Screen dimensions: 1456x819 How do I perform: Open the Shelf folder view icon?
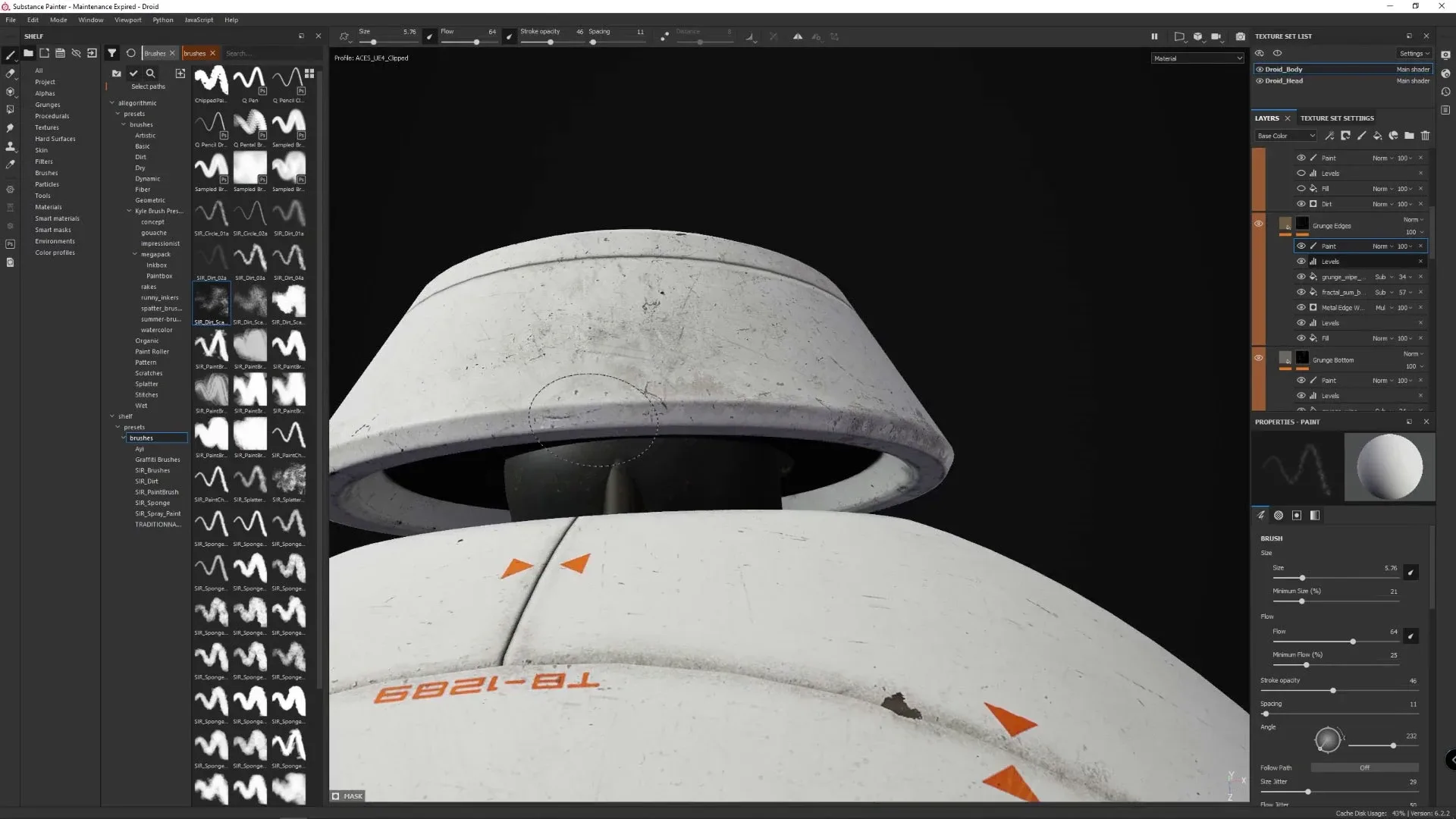click(28, 53)
